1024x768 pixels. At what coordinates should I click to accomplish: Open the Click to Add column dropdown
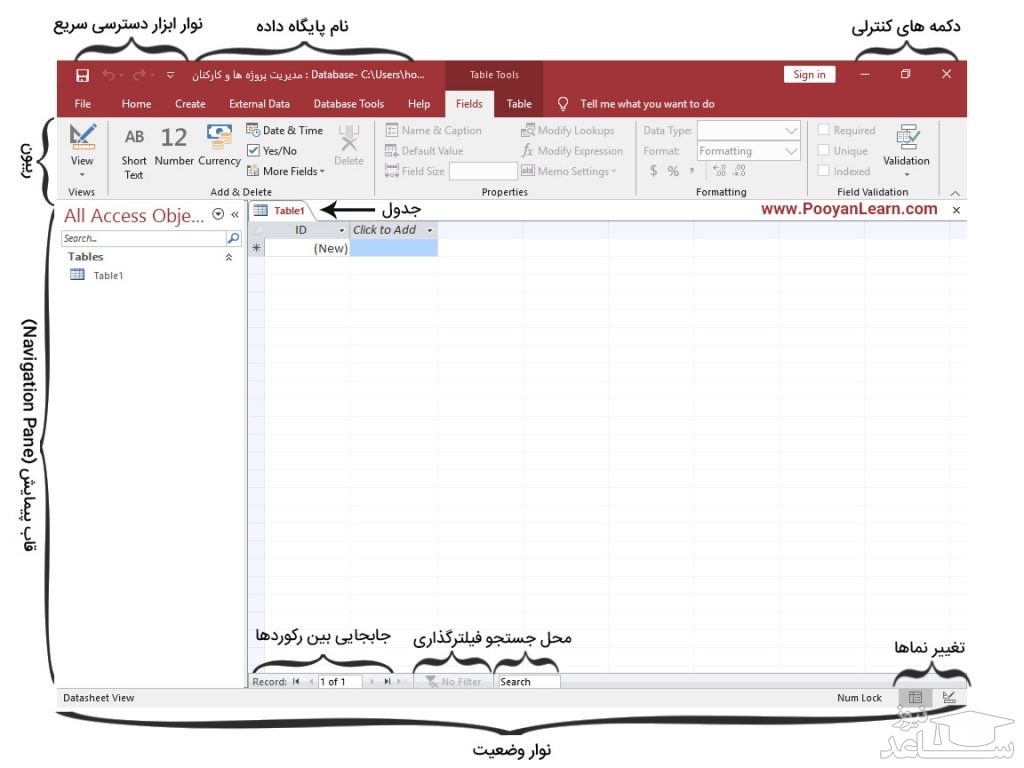click(x=430, y=230)
